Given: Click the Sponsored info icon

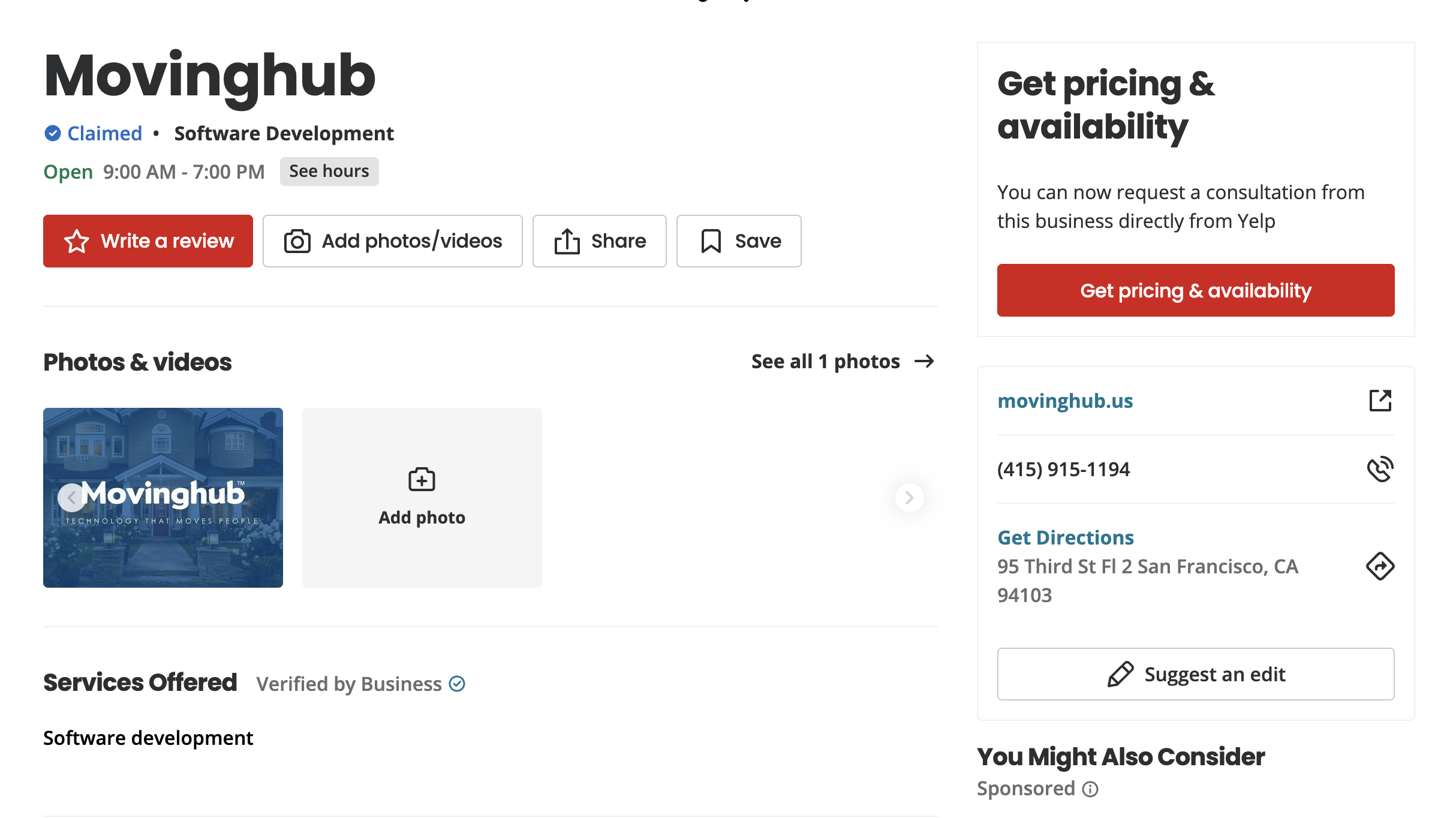Looking at the screenshot, I should coord(1090,789).
